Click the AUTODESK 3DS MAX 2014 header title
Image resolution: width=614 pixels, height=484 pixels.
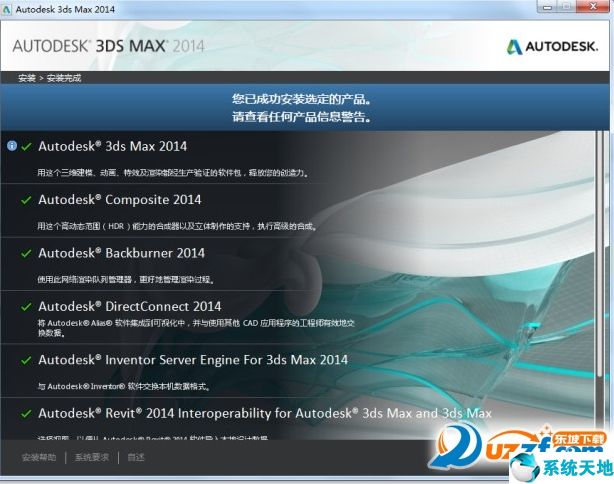pyautogui.click(x=108, y=46)
